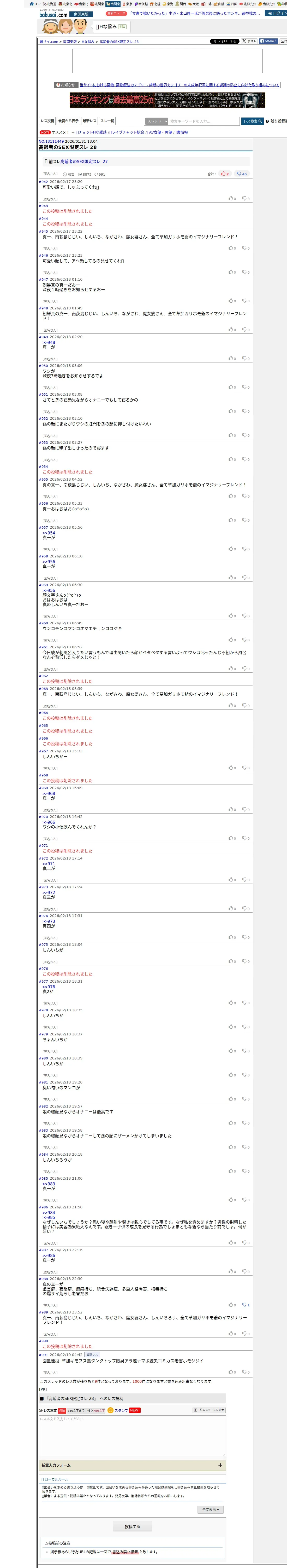Like post #960 with thumbs-up
The width and height of the screenshot is (287, 1568).
point(232,640)
